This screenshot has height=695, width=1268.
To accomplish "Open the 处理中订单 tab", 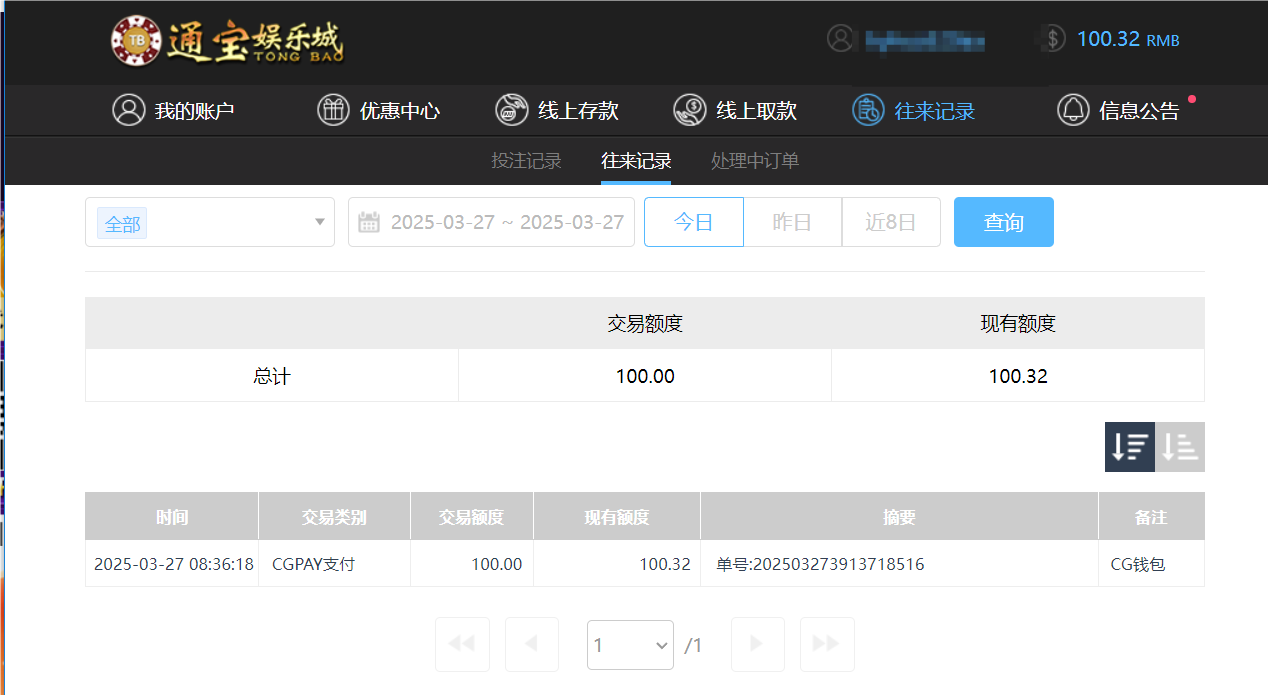I will pyautogui.click(x=754, y=160).
